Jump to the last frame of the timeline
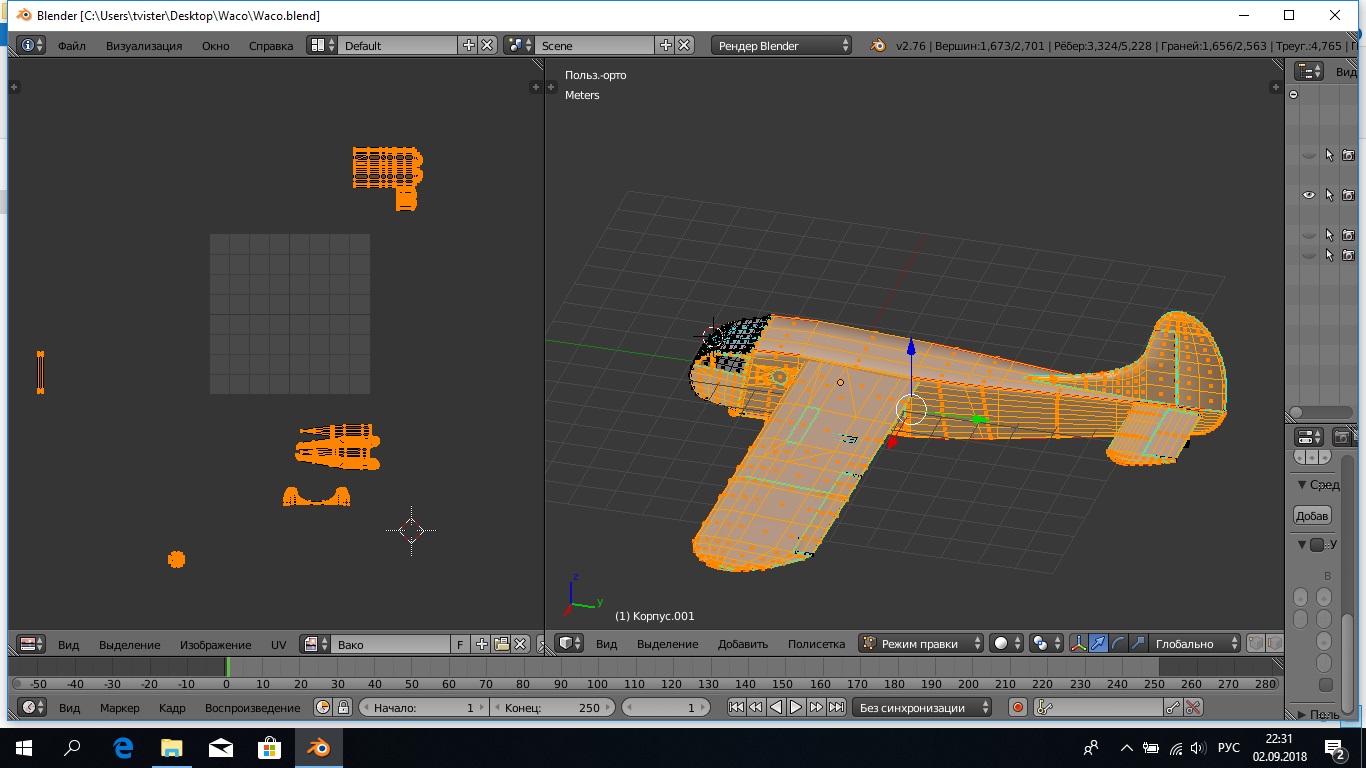 (x=836, y=708)
